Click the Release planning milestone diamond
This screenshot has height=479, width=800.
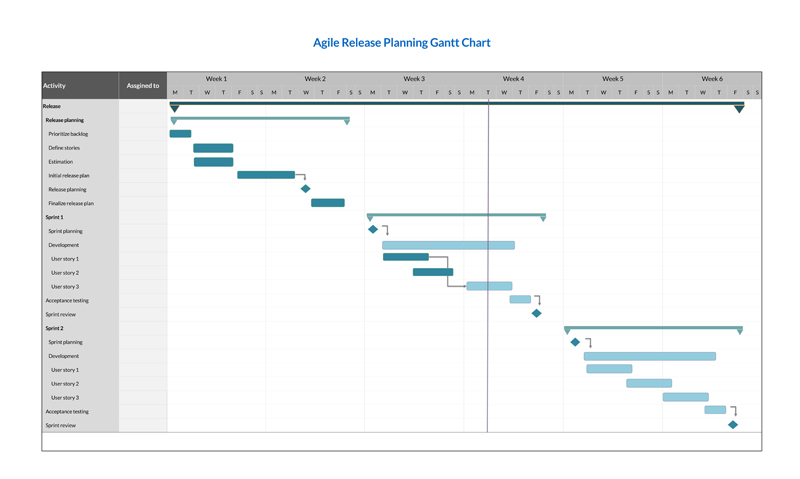click(x=306, y=189)
